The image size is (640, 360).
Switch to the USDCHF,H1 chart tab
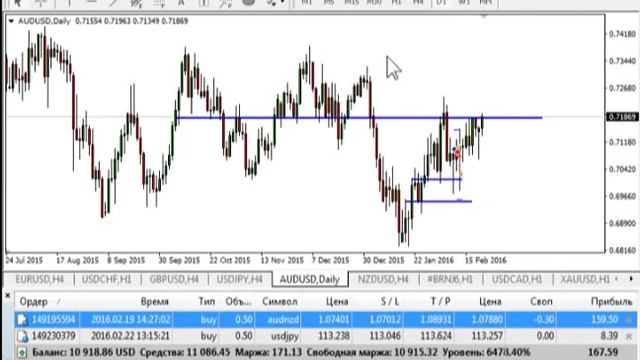click(x=107, y=280)
